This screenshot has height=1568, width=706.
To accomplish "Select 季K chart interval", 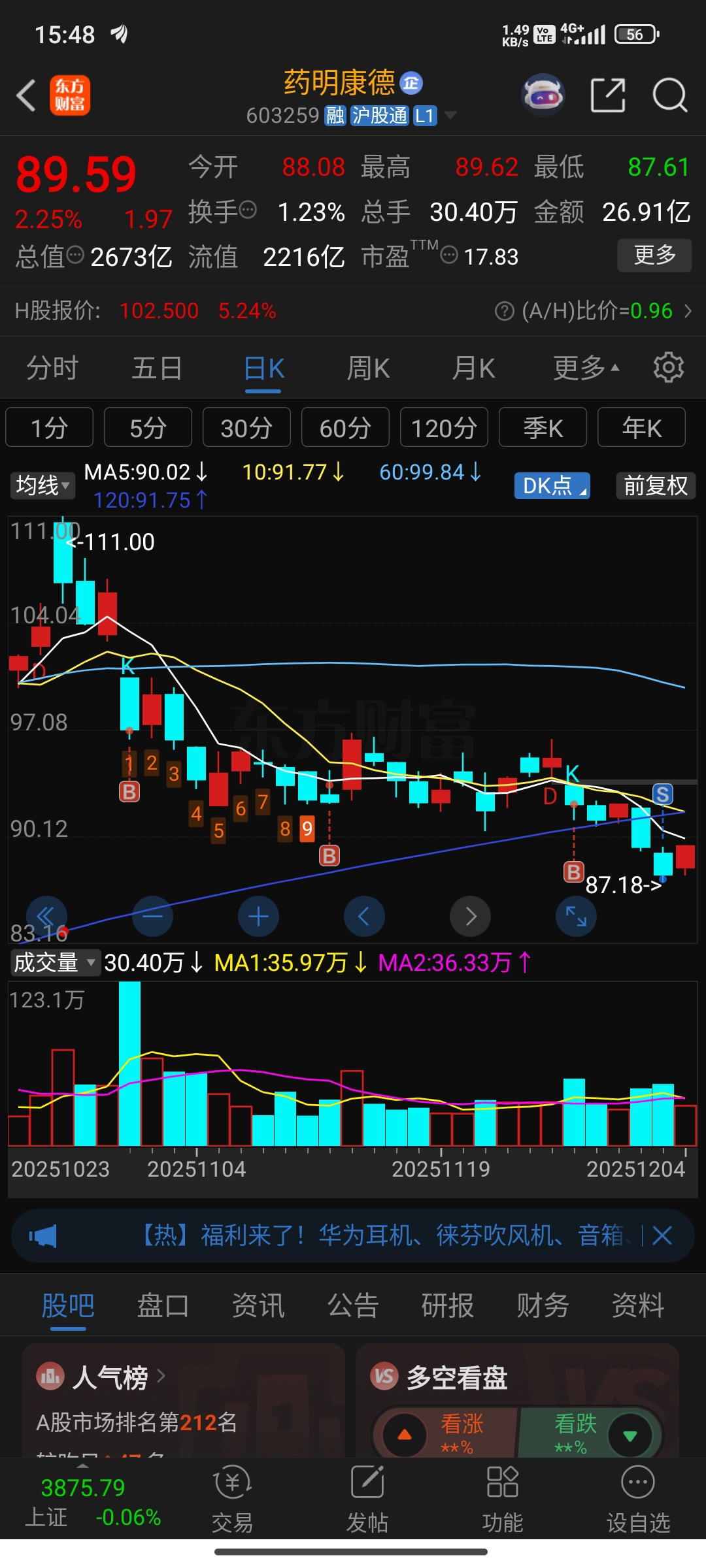I will (x=543, y=427).
